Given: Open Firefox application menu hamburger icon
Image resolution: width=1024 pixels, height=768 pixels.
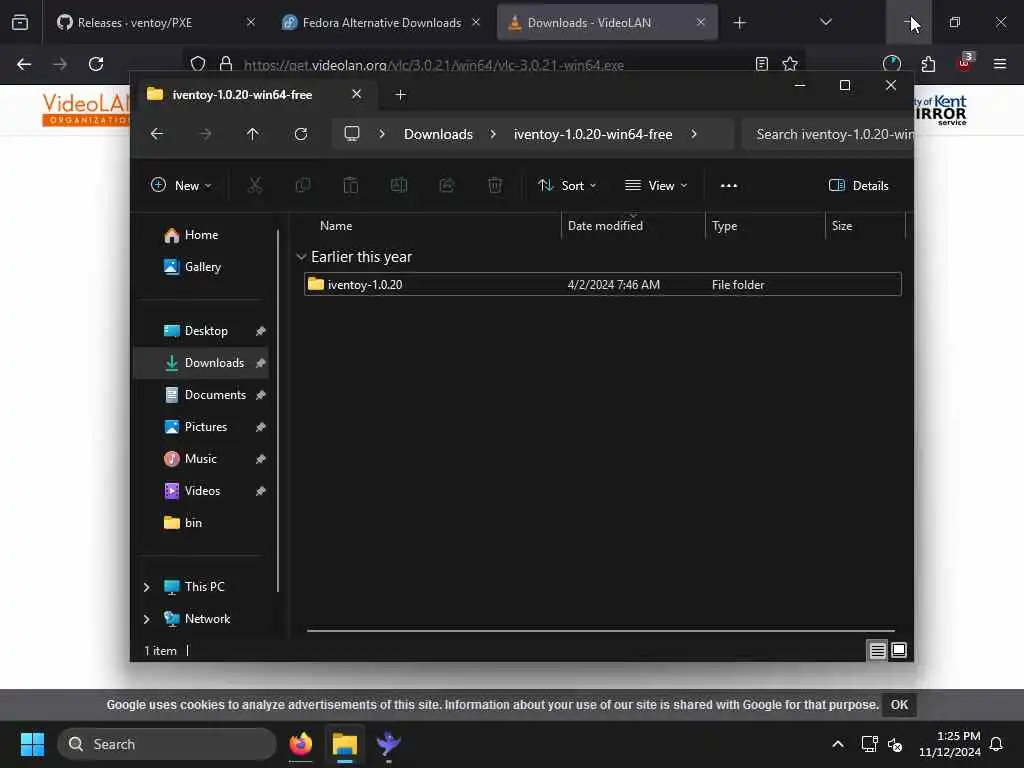Looking at the screenshot, I should pyautogui.click(x=1000, y=64).
